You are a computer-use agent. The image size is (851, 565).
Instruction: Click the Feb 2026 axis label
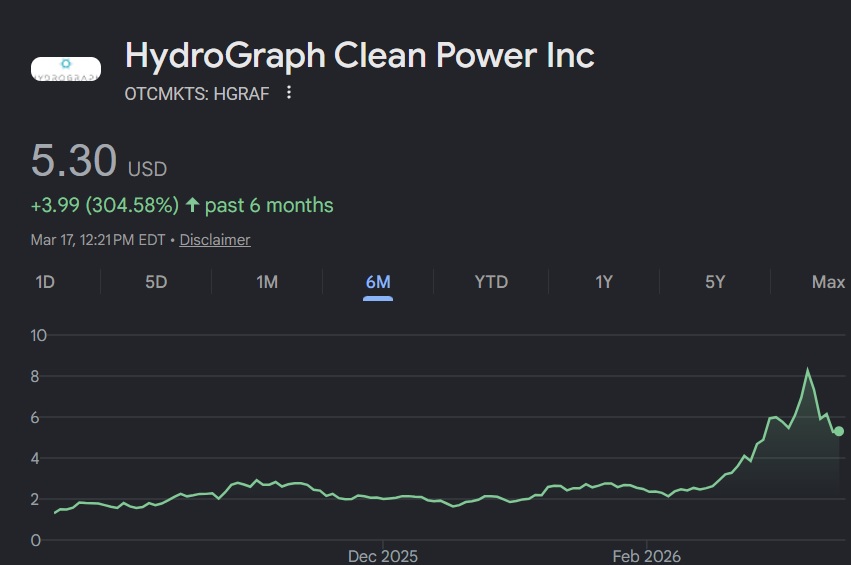[646, 556]
